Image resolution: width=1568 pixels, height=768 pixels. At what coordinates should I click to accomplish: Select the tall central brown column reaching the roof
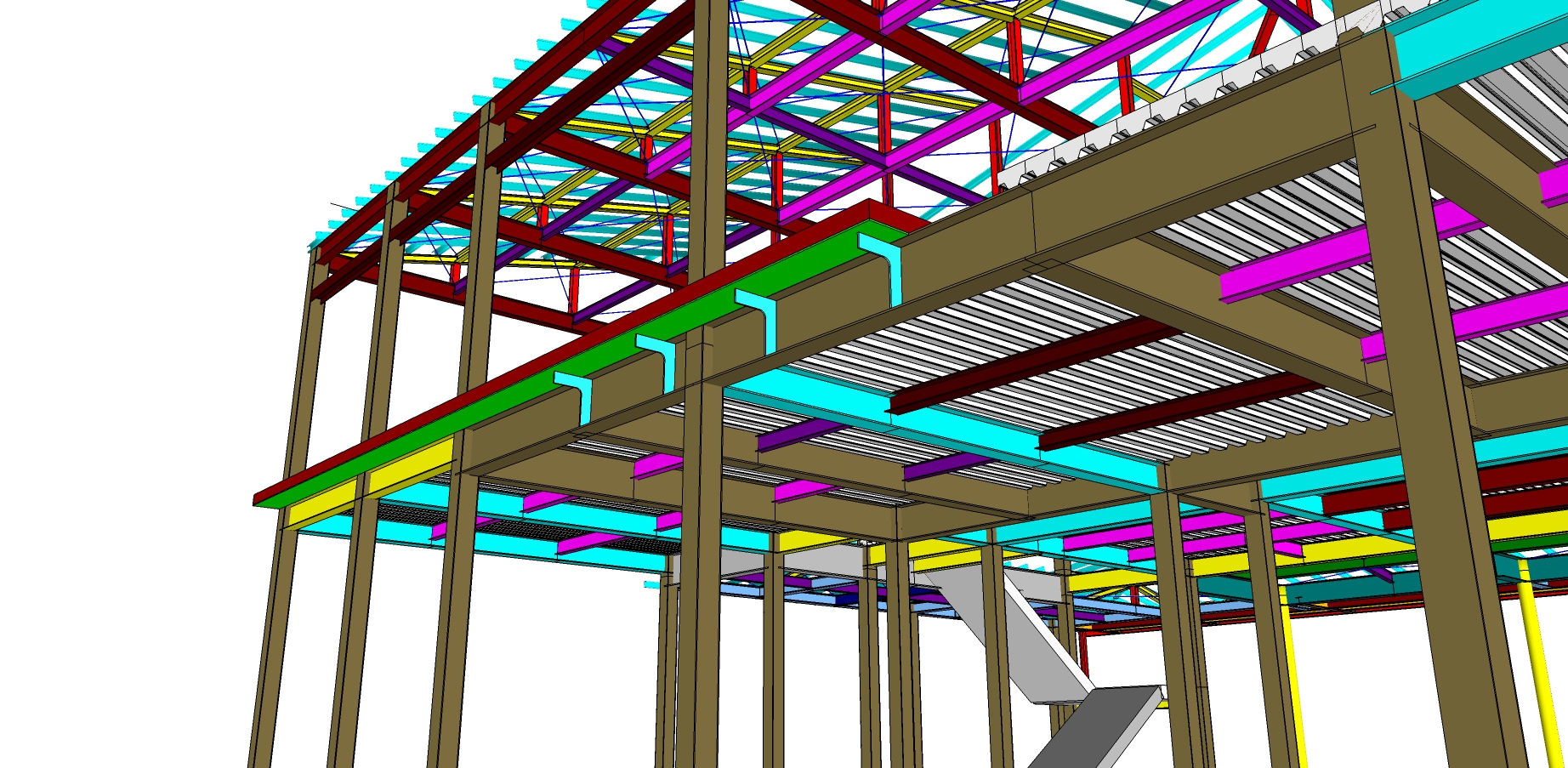(708, 128)
